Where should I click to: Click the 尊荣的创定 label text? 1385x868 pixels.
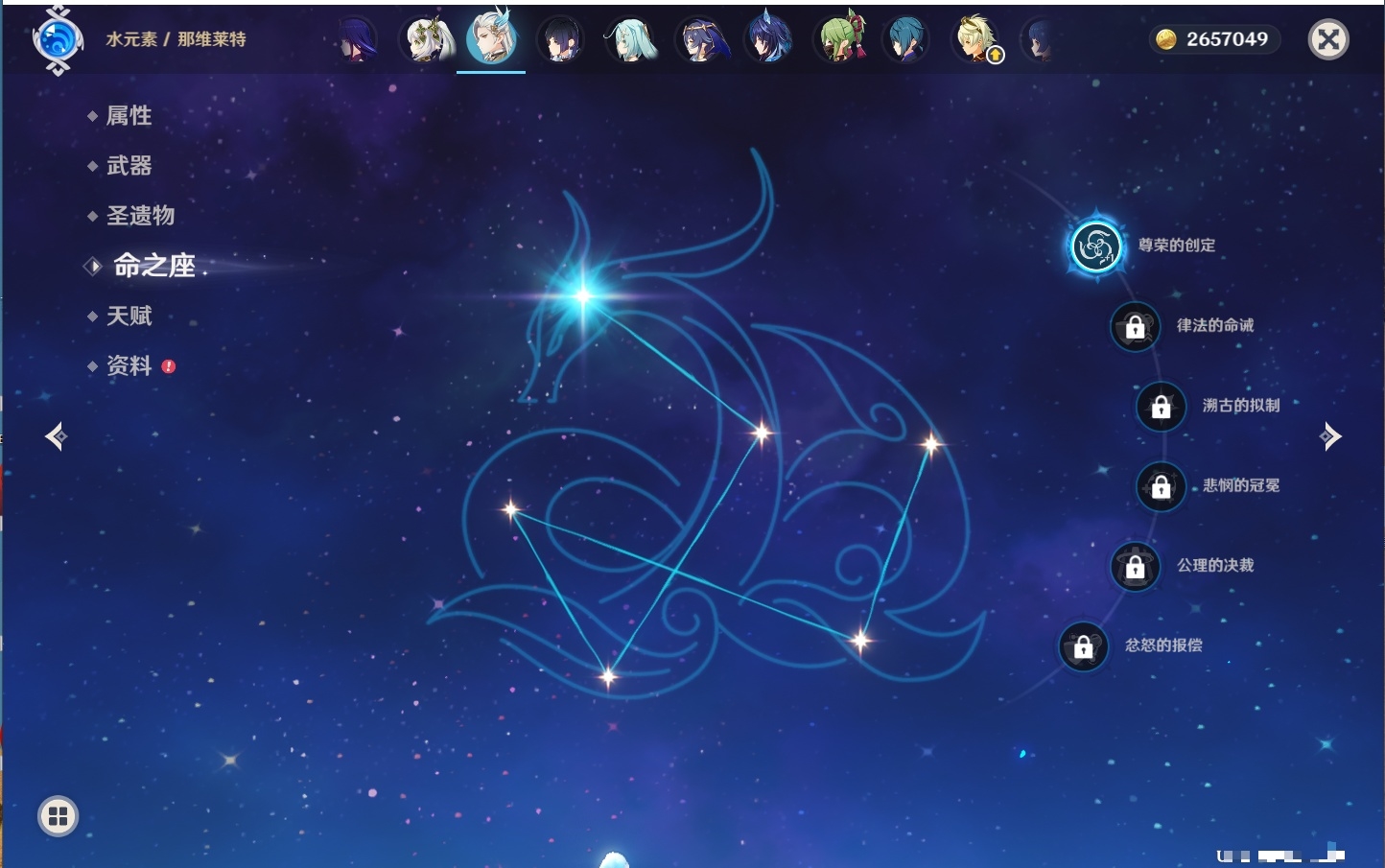pyautogui.click(x=1177, y=246)
